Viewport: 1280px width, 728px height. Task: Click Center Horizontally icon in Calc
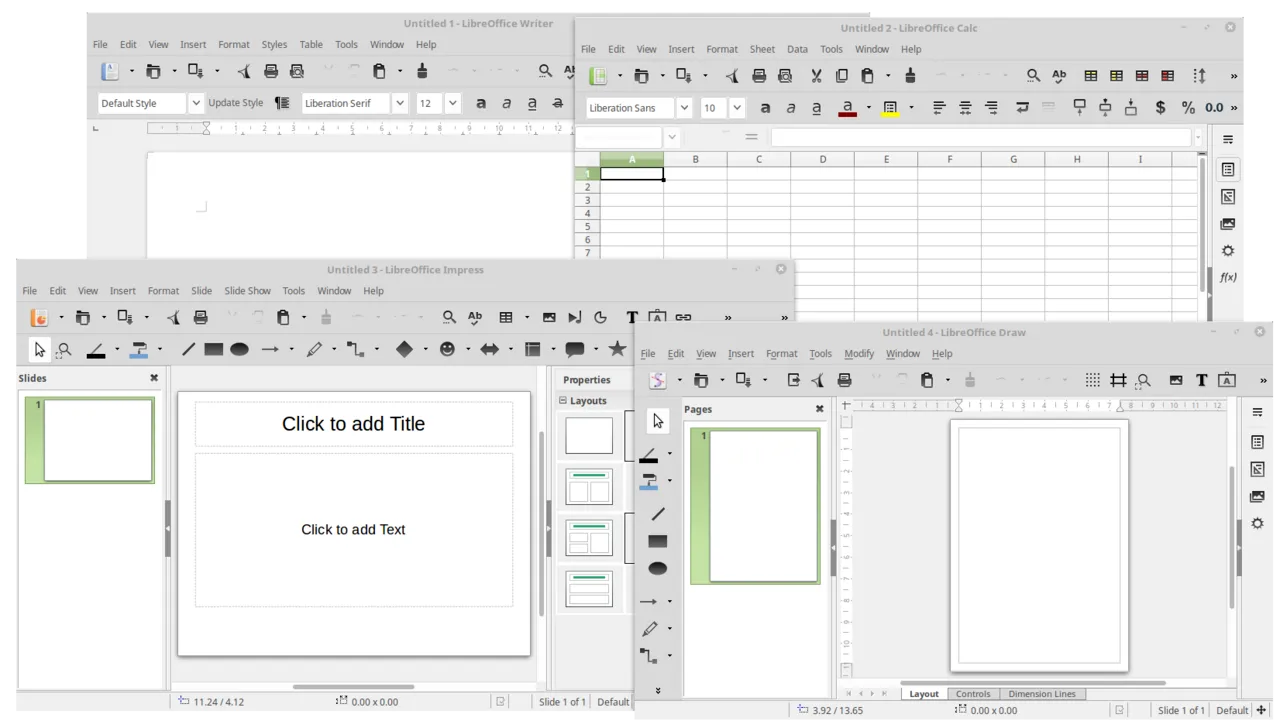[965, 107]
